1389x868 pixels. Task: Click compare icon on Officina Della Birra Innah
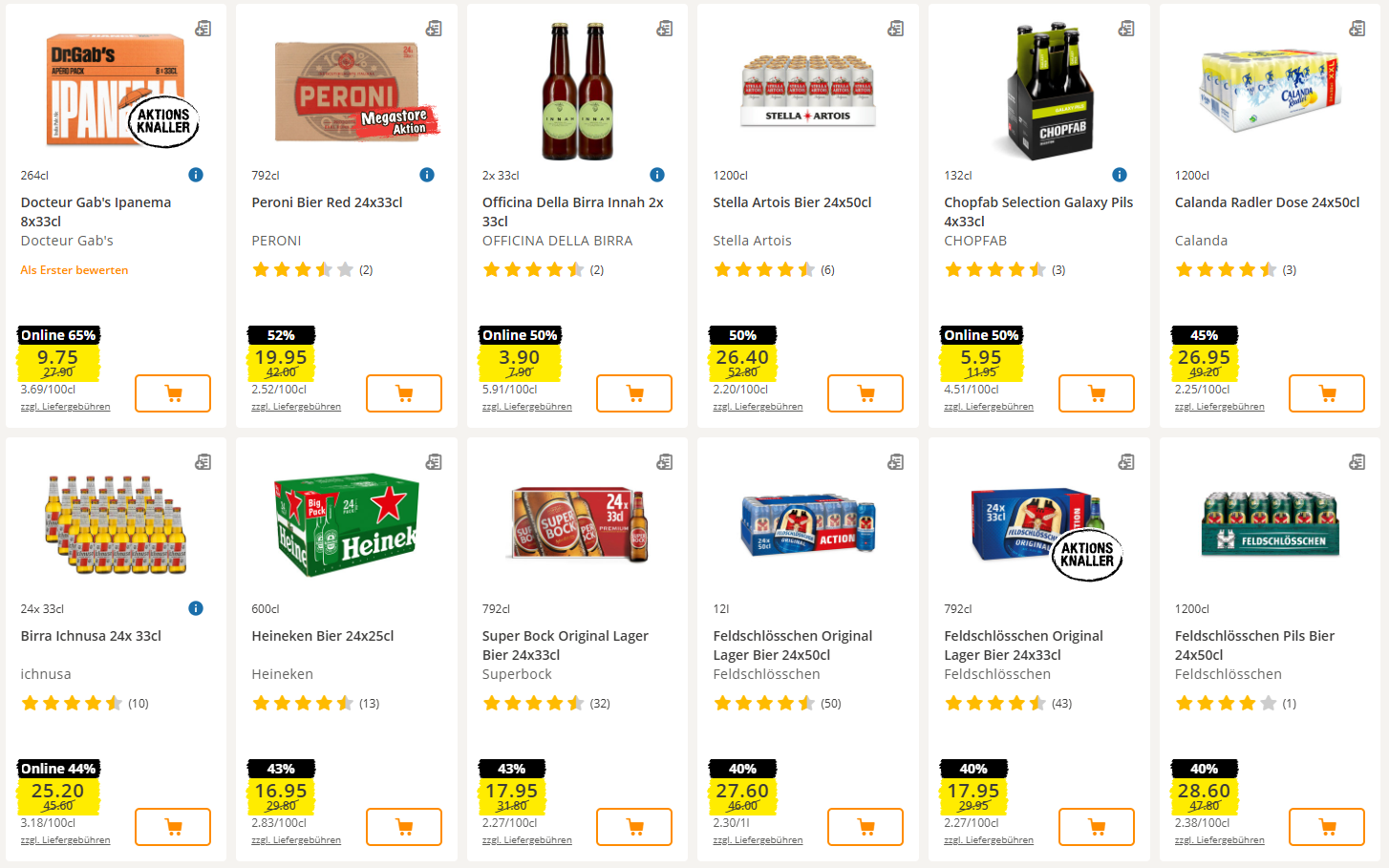(x=665, y=29)
